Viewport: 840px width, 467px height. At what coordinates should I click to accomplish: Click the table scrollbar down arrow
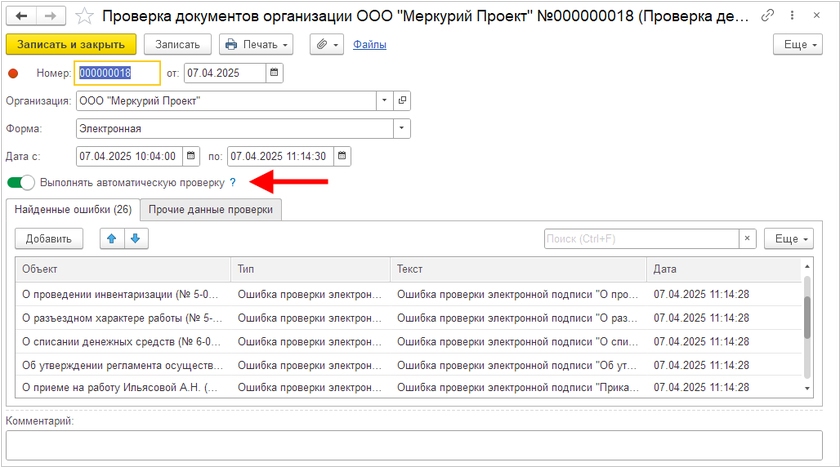807,388
